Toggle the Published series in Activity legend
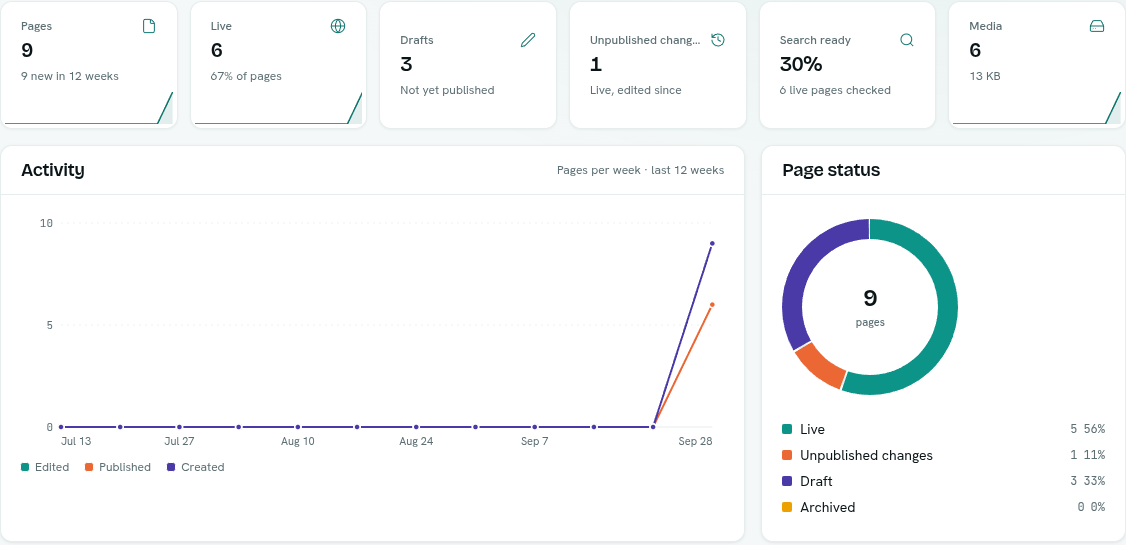Image resolution: width=1126 pixels, height=545 pixels. click(118, 467)
